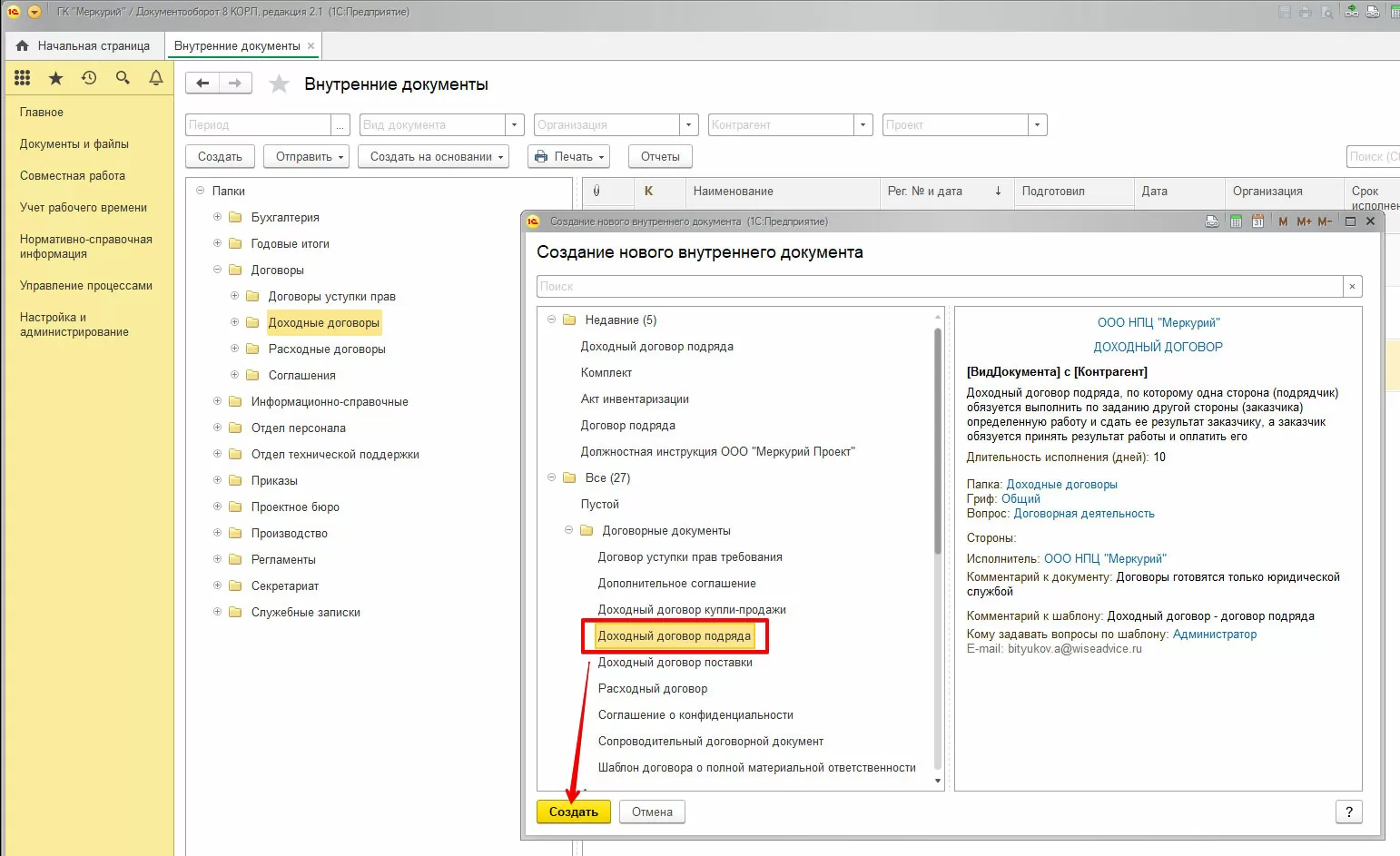Open Администратор link
1400x856 pixels.
pos(1215,635)
